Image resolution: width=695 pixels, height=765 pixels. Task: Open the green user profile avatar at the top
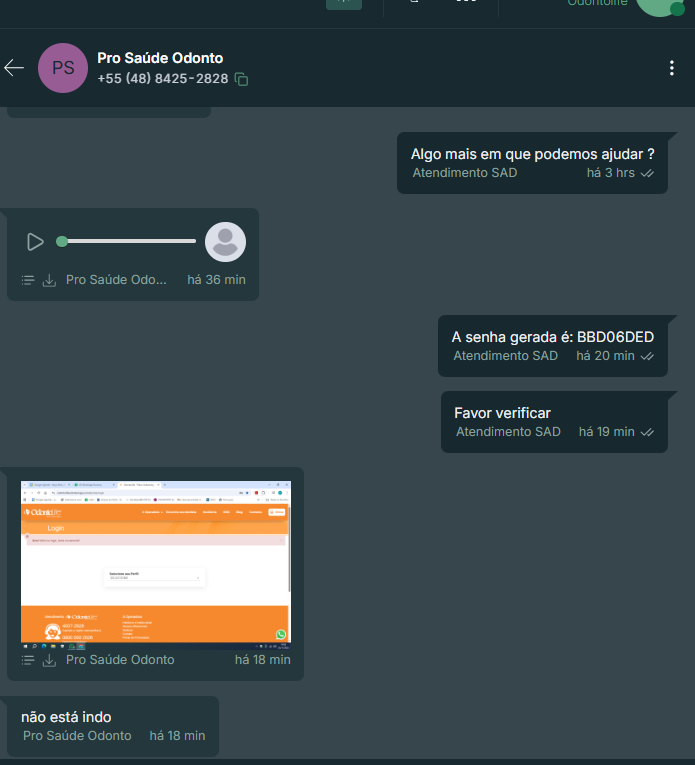pos(660,7)
